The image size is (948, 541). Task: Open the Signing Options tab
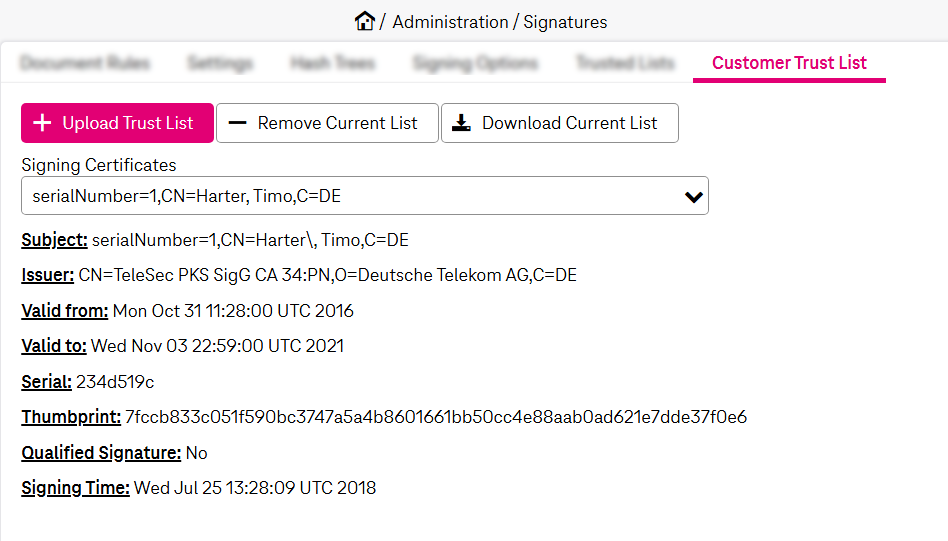click(475, 63)
